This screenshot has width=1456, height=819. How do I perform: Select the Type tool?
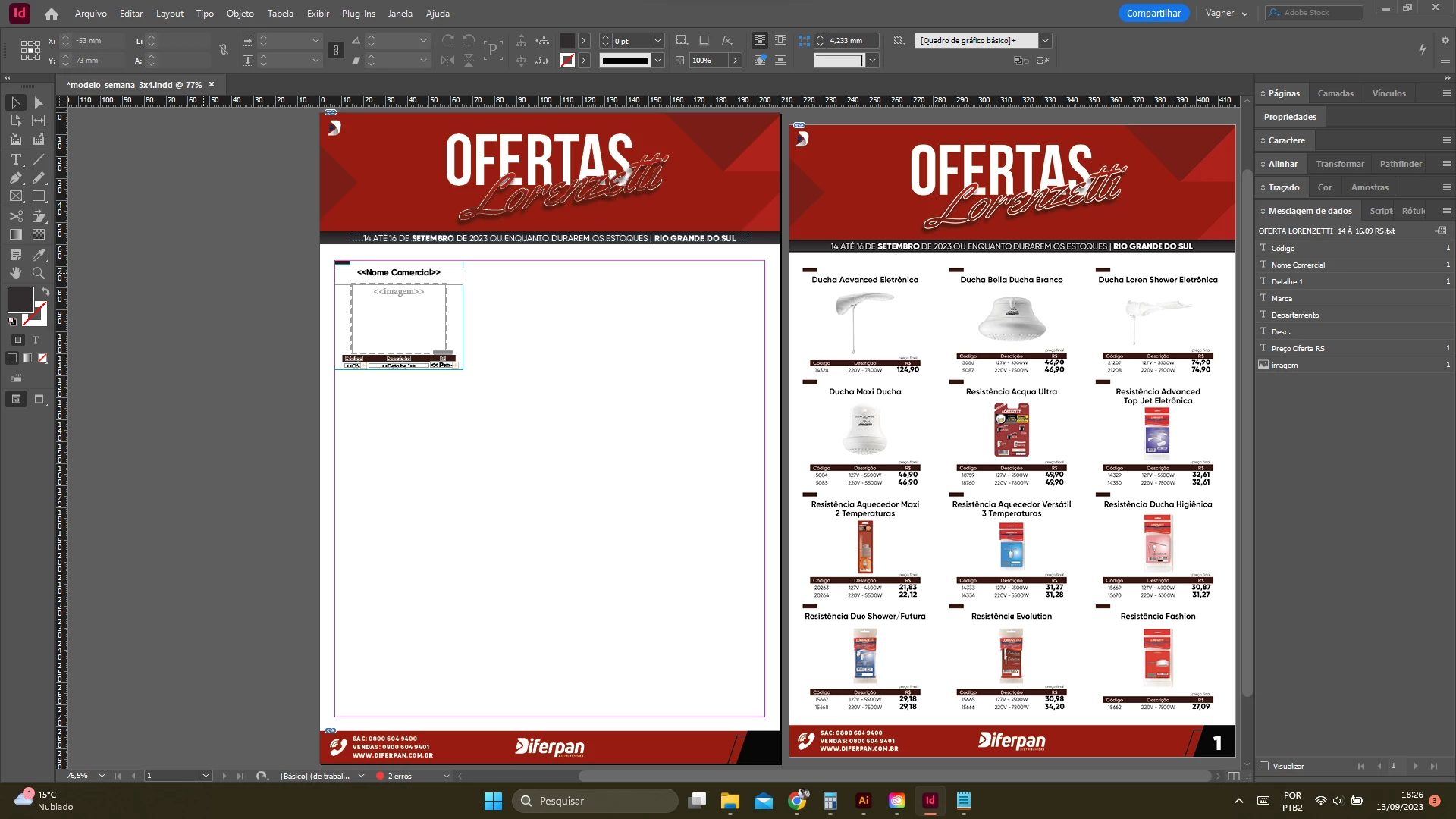click(16, 159)
